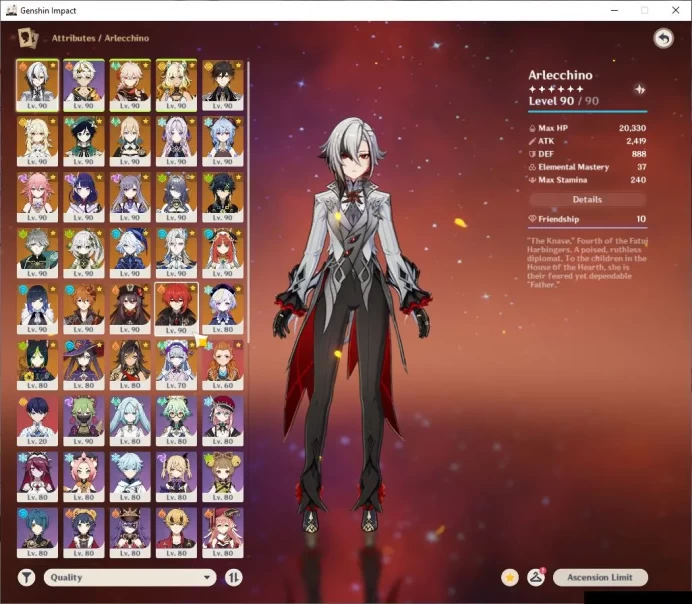Select the Dehya character portrait

coord(130,365)
